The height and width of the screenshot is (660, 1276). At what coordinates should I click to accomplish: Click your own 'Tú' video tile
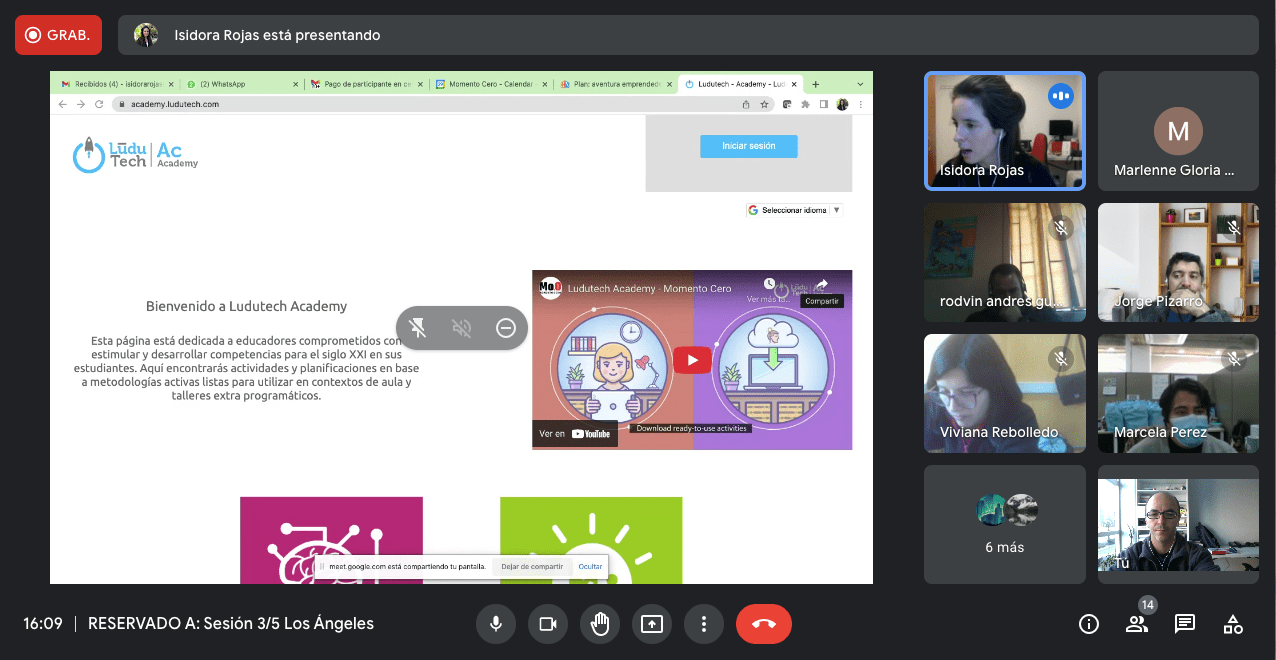1179,524
